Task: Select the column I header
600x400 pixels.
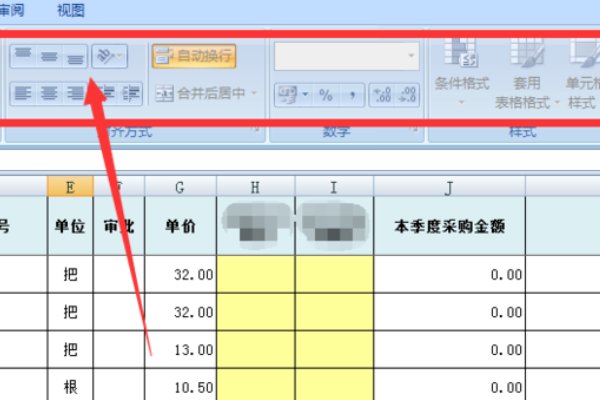Action: pos(334,187)
